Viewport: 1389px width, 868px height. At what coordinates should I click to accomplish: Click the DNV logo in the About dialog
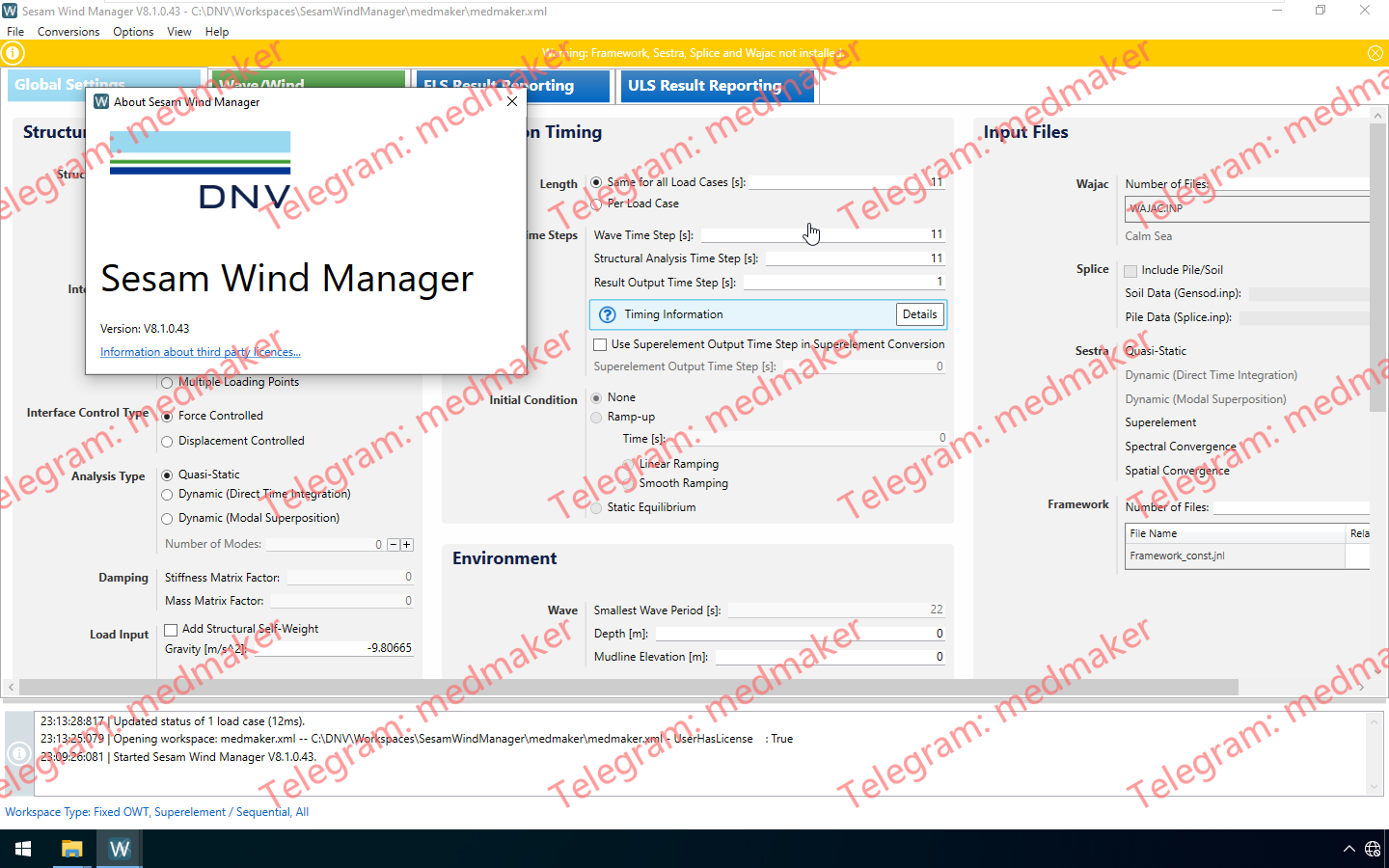point(201,171)
